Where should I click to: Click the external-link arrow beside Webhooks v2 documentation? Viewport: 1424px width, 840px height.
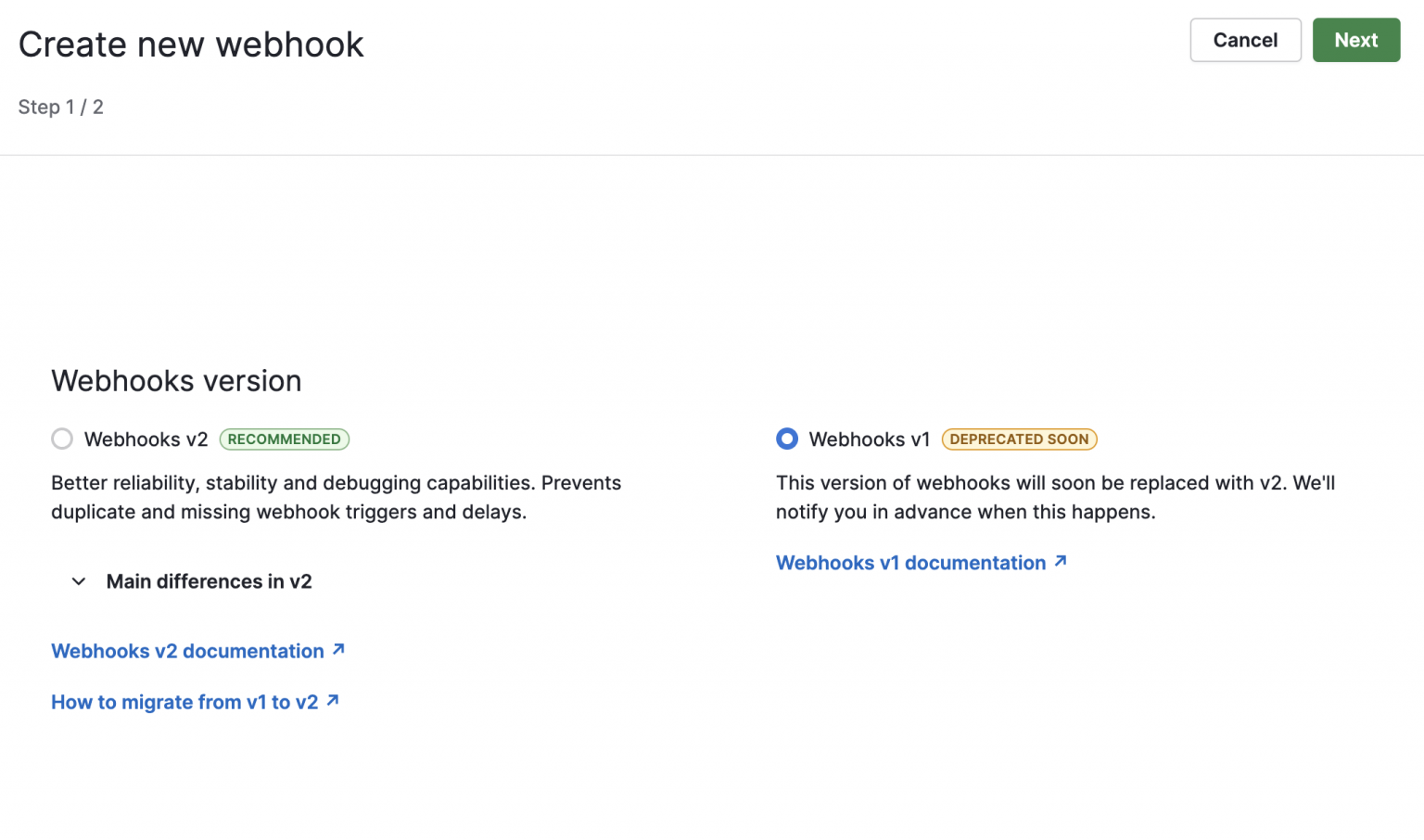tap(337, 650)
